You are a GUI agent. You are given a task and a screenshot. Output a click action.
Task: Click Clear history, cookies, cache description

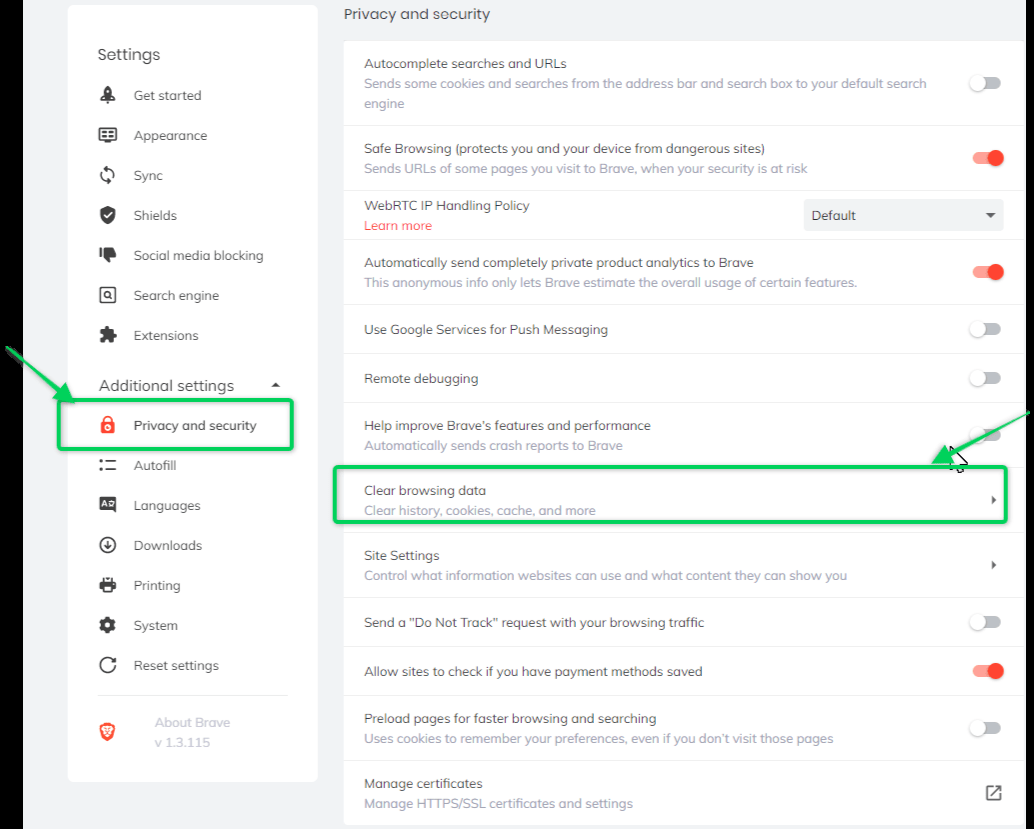pyautogui.click(x=479, y=510)
